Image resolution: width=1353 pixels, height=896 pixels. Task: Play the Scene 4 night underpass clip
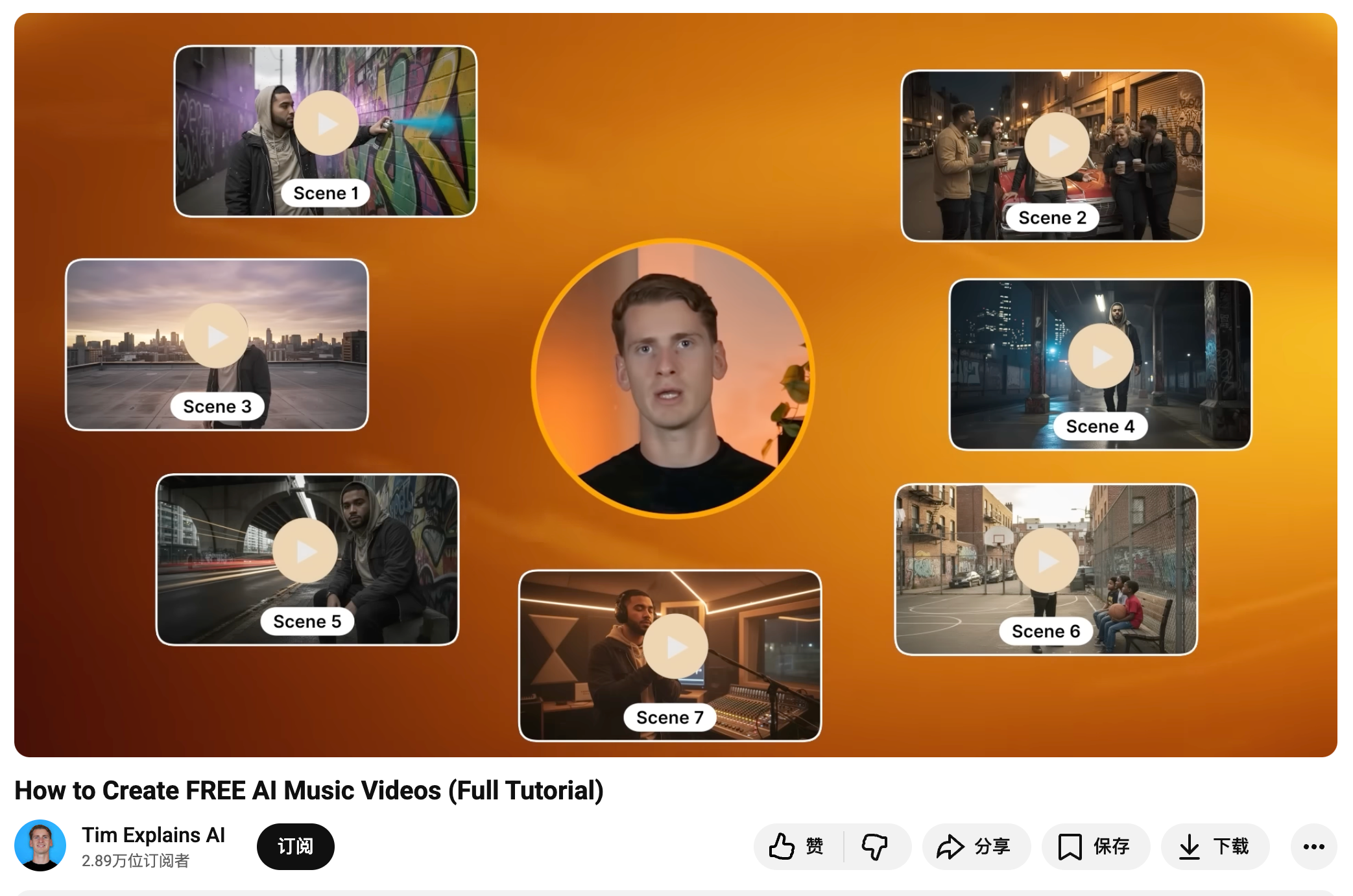1101,356
